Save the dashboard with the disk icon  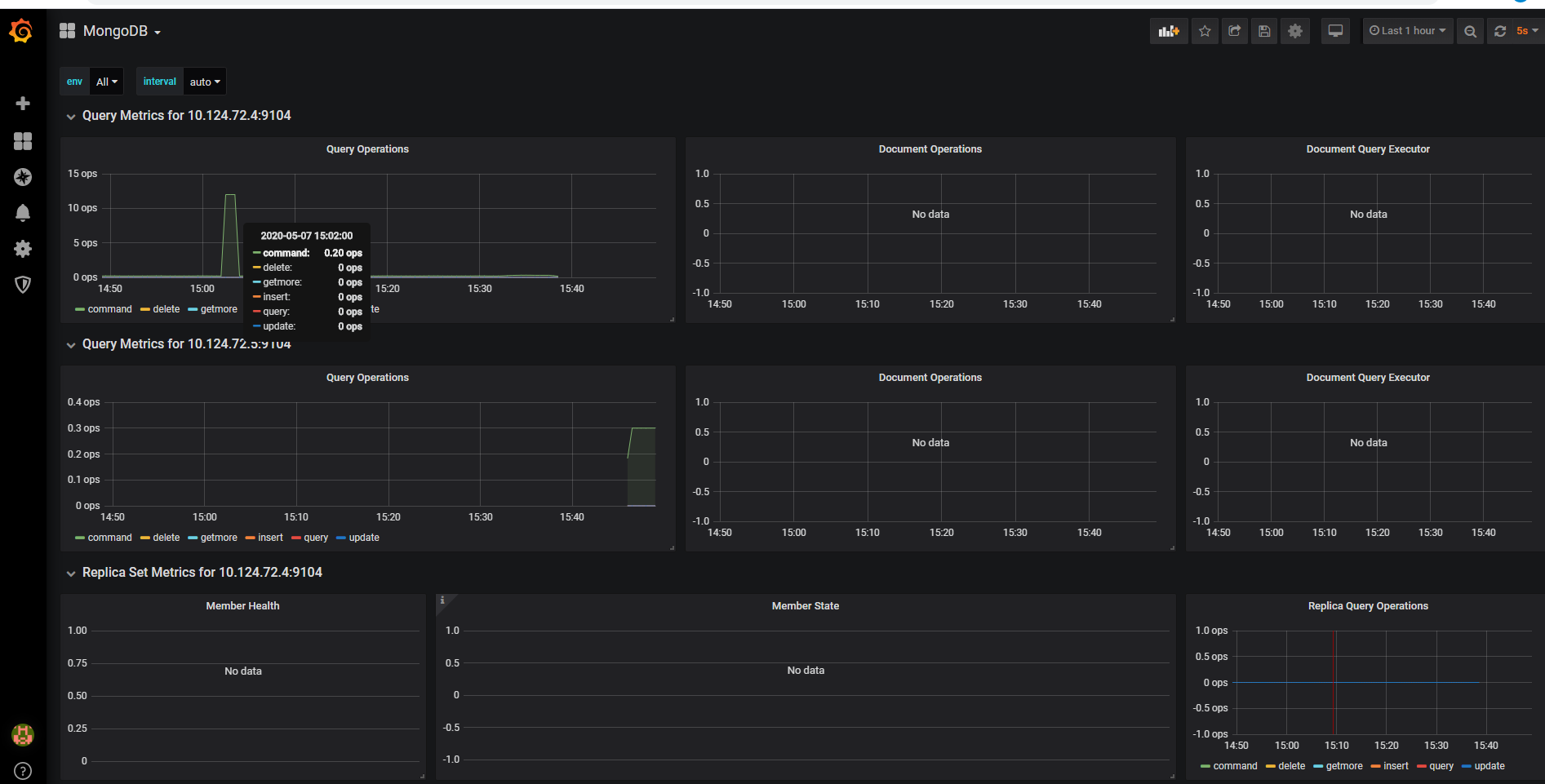click(x=1263, y=30)
